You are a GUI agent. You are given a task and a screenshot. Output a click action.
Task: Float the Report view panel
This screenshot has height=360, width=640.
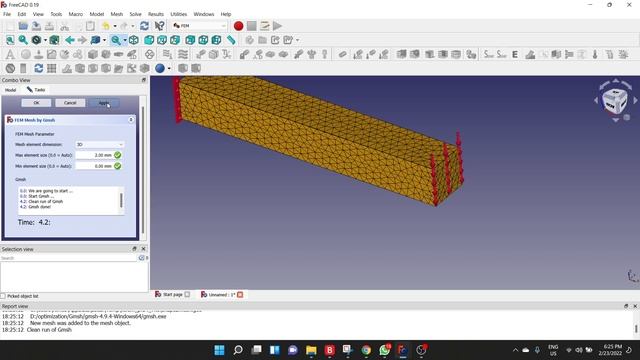click(x=626, y=306)
